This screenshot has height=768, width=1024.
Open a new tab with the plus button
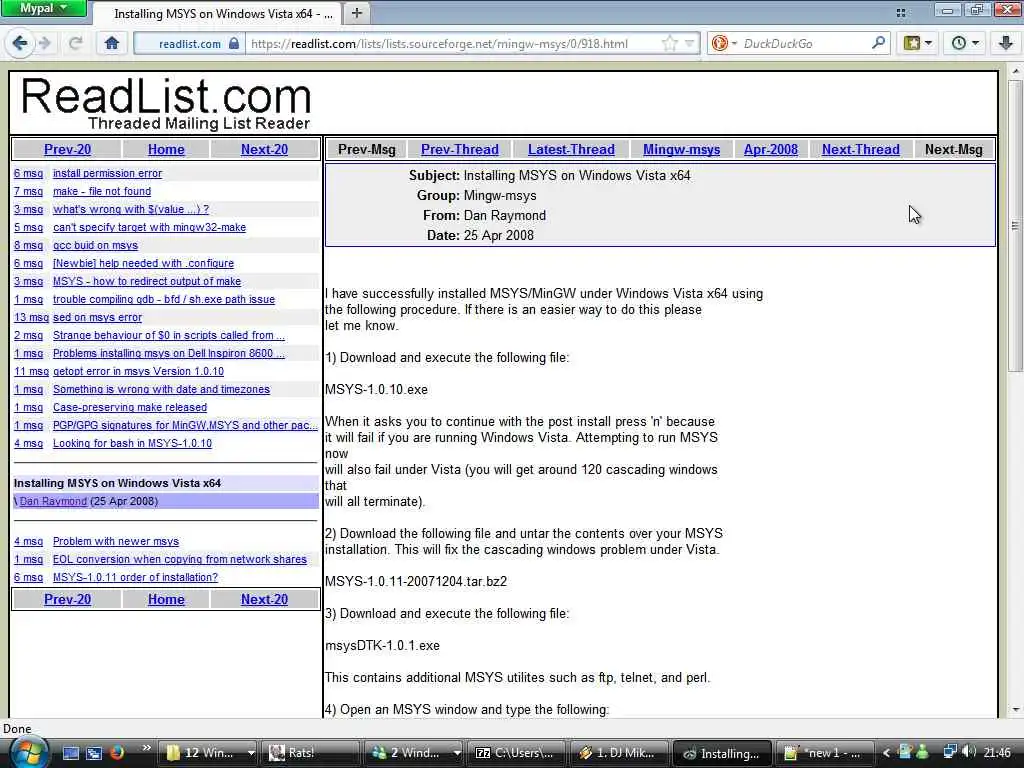pos(357,12)
